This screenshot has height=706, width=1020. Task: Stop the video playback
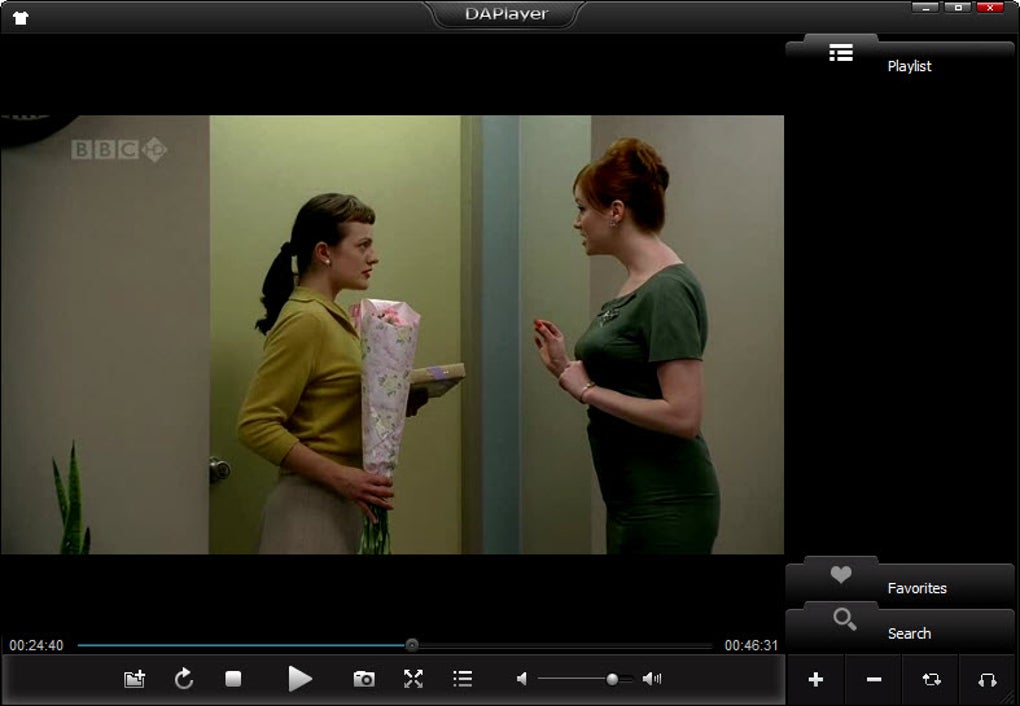pyautogui.click(x=233, y=679)
